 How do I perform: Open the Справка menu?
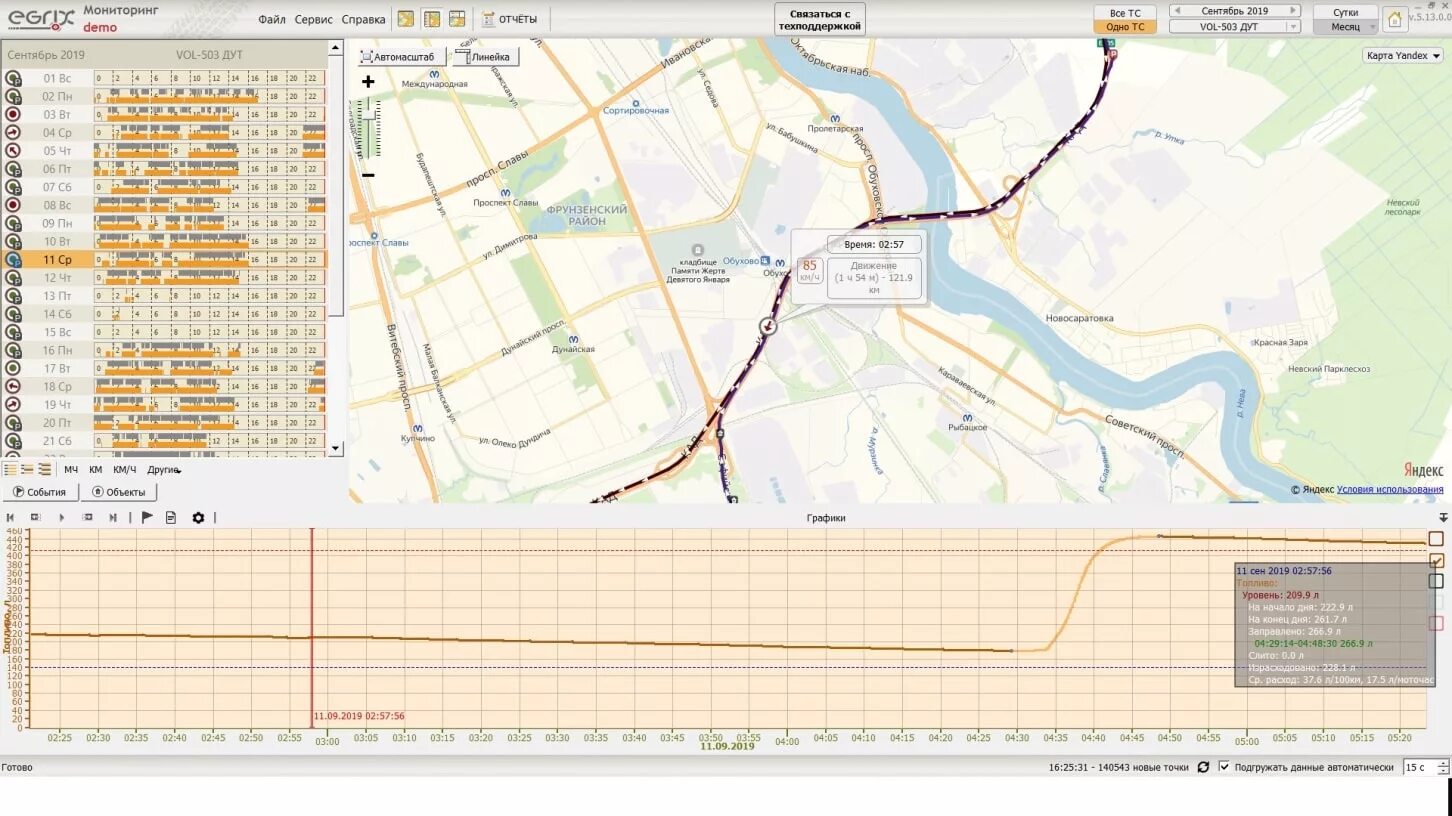pyautogui.click(x=363, y=19)
